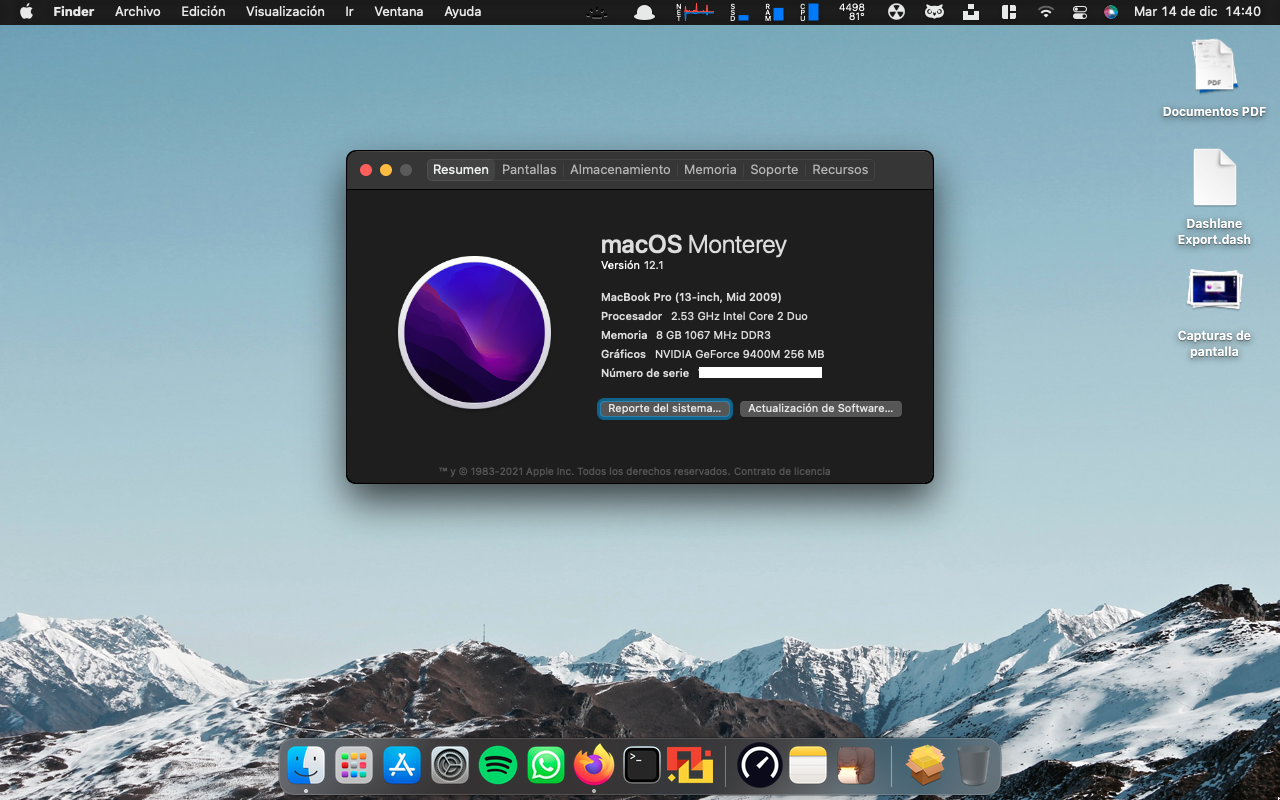Viewport: 1280px width, 800px height.
Task: Switch to the Pantallas tab
Action: point(529,170)
